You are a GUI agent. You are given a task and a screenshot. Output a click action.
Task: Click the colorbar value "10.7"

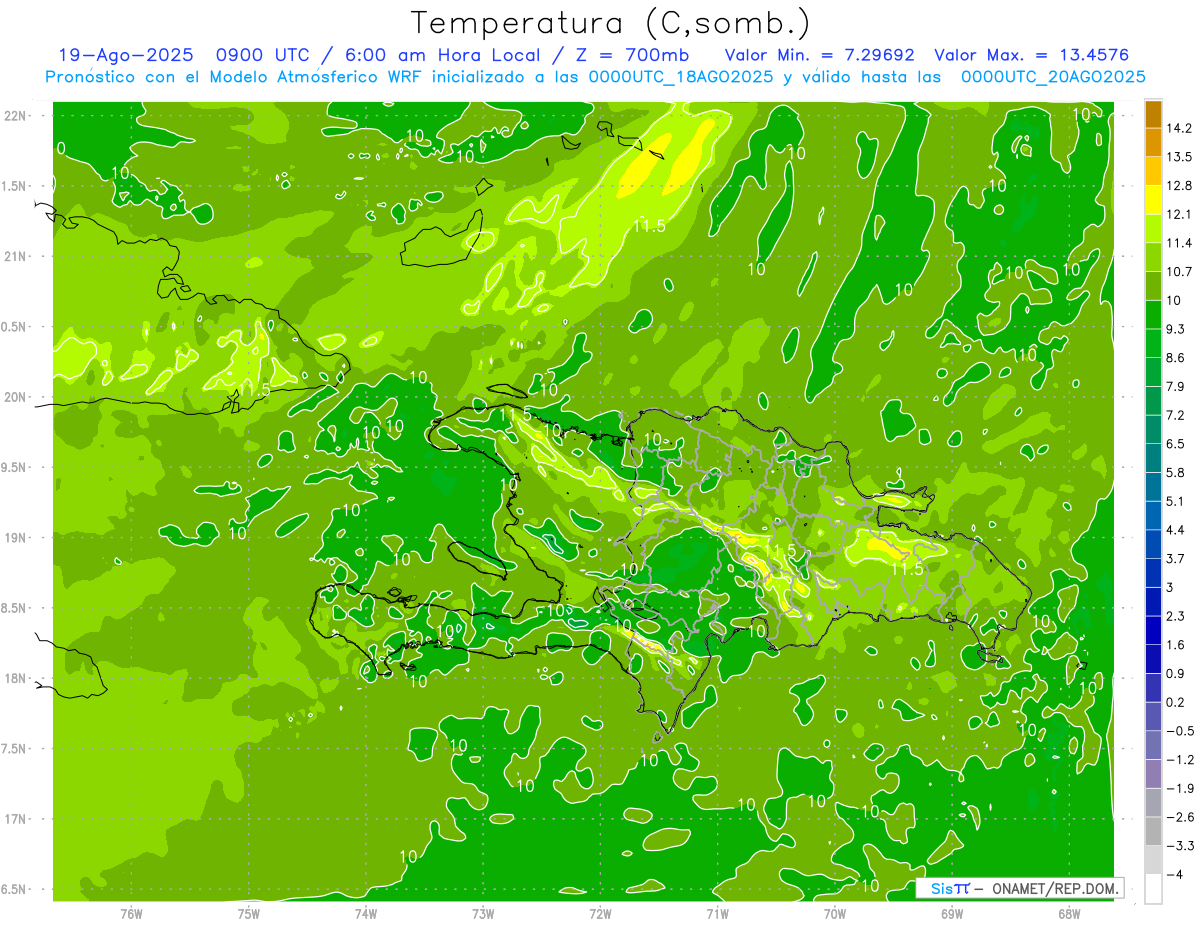1180,272
